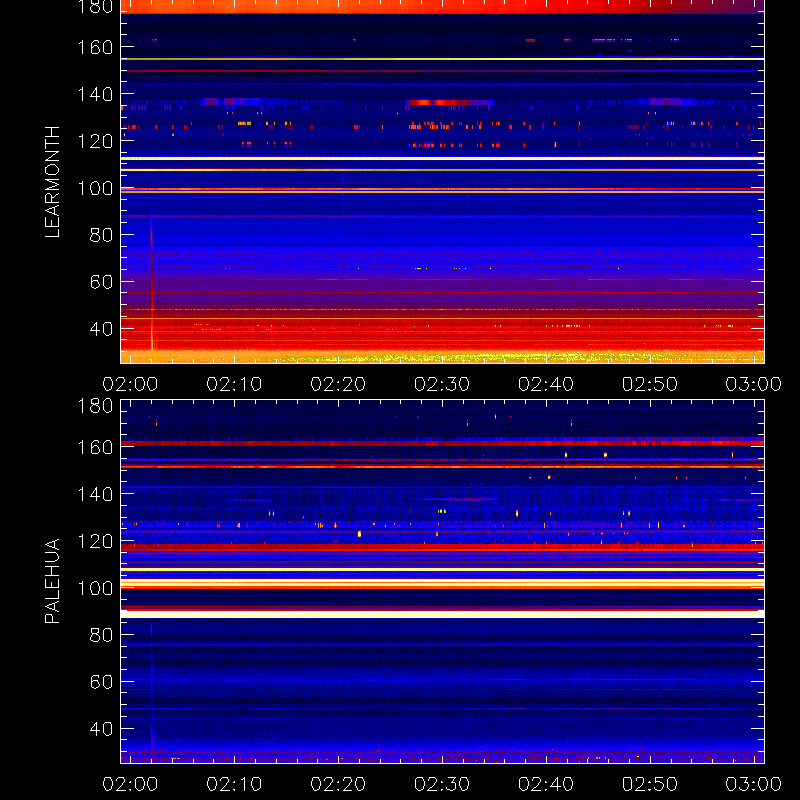
Task: Pick the 80 frequency label on Palehua plot
Action: (101, 635)
